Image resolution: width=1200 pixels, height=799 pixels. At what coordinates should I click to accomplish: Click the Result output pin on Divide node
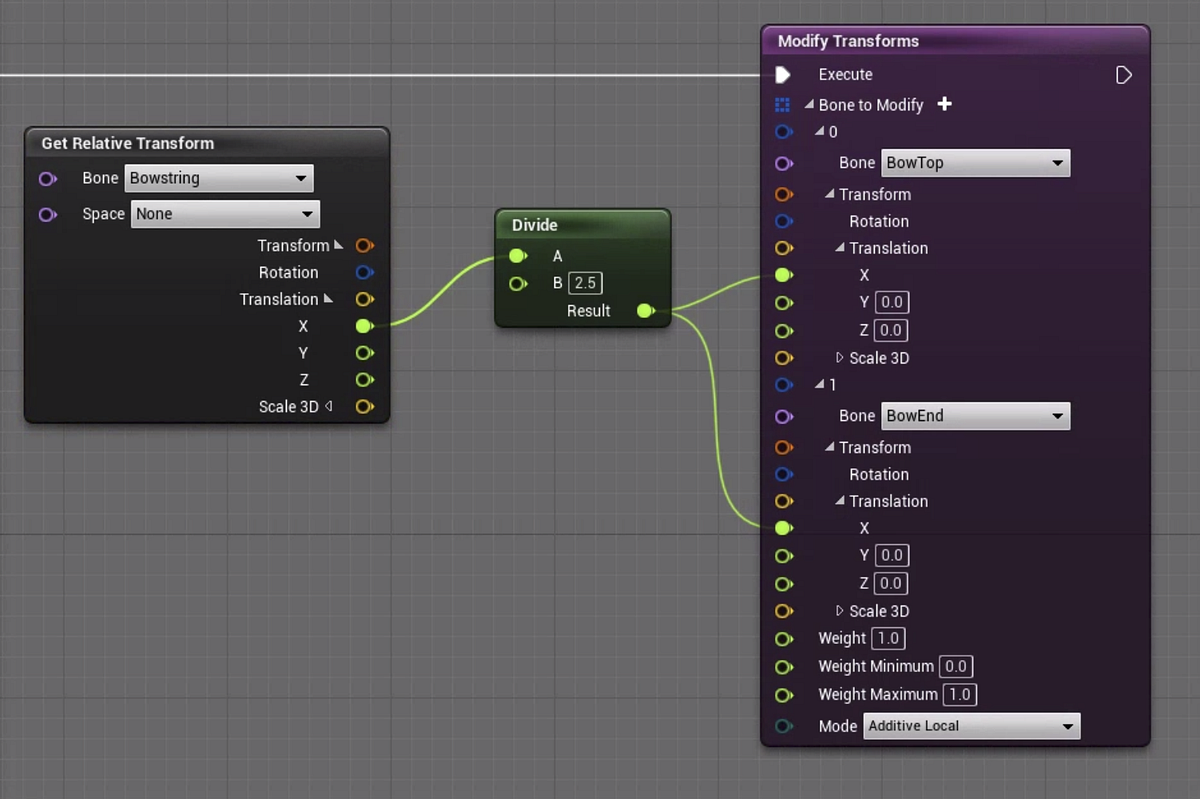point(646,311)
